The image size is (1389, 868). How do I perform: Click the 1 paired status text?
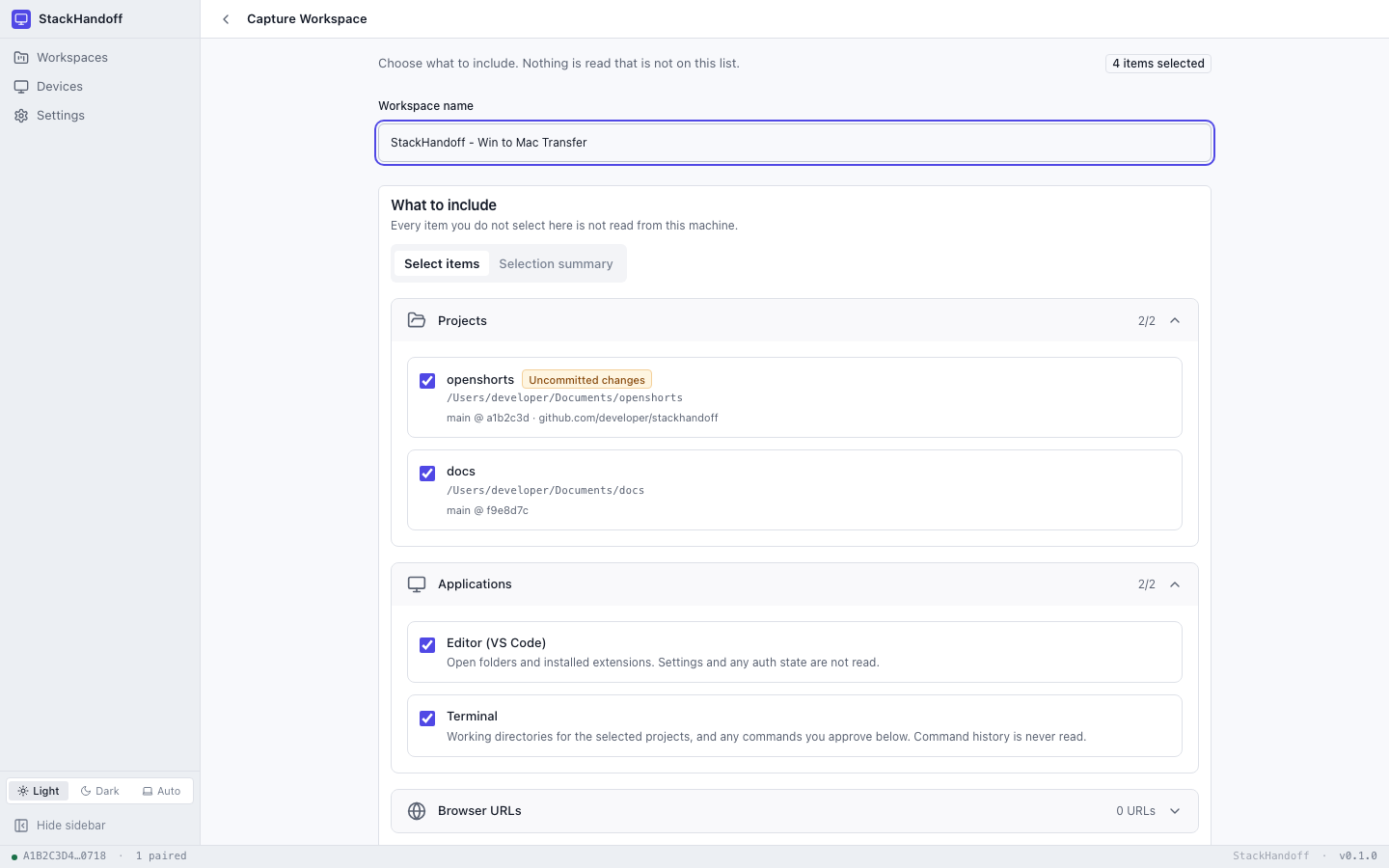pyautogui.click(x=161, y=855)
